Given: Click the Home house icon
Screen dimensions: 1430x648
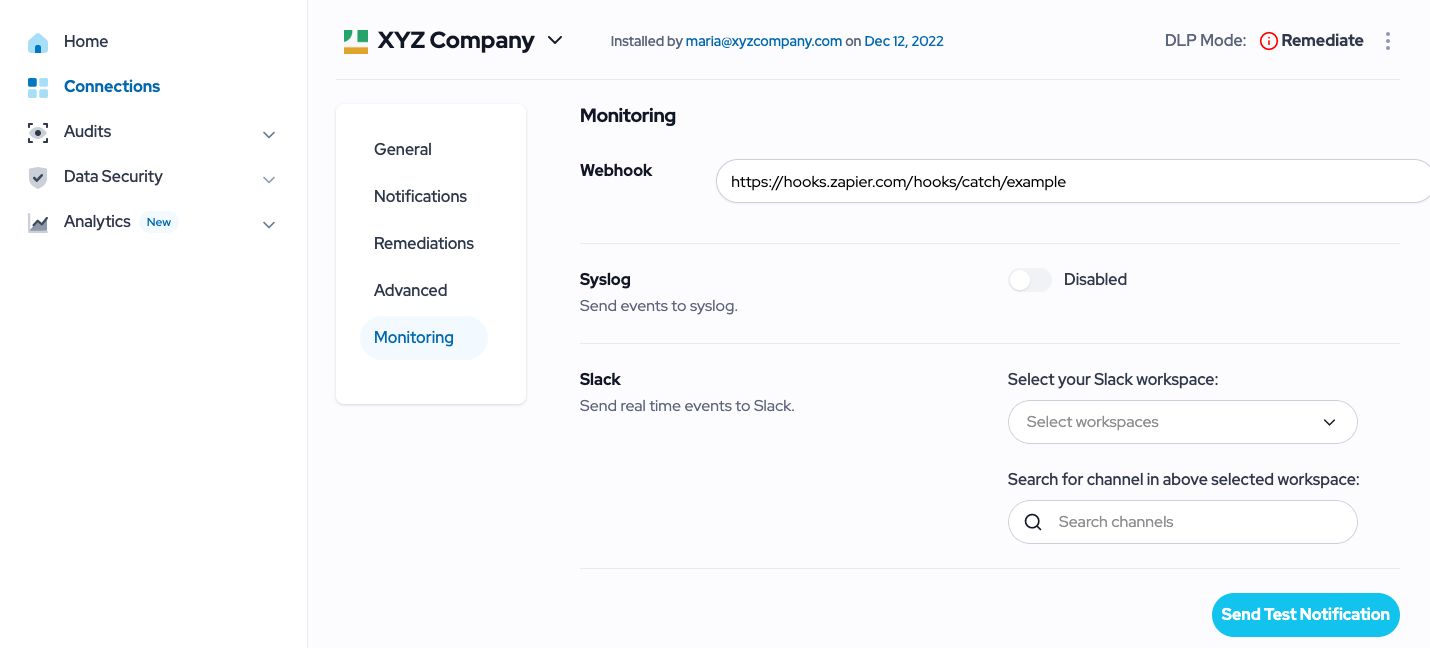Looking at the screenshot, I should click(x=38, y=42).
